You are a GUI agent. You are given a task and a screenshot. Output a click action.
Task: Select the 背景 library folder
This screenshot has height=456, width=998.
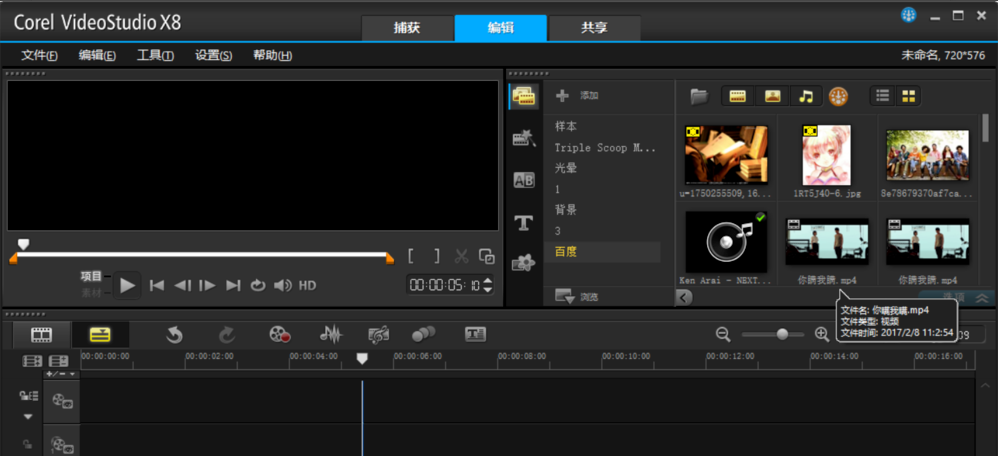pyautogui.click(x=566, y=210)
